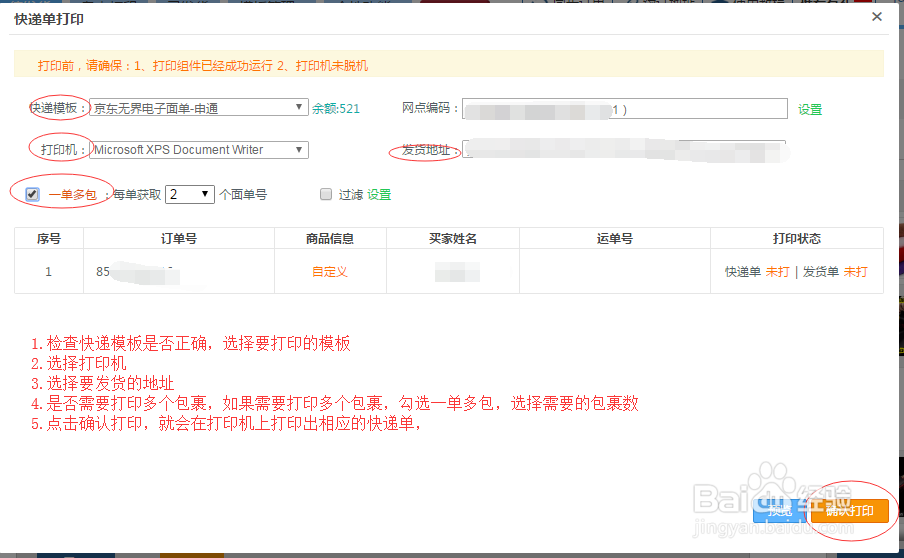
Task: Select order number cell starting with 85
Action: click(x=179, y=272)
